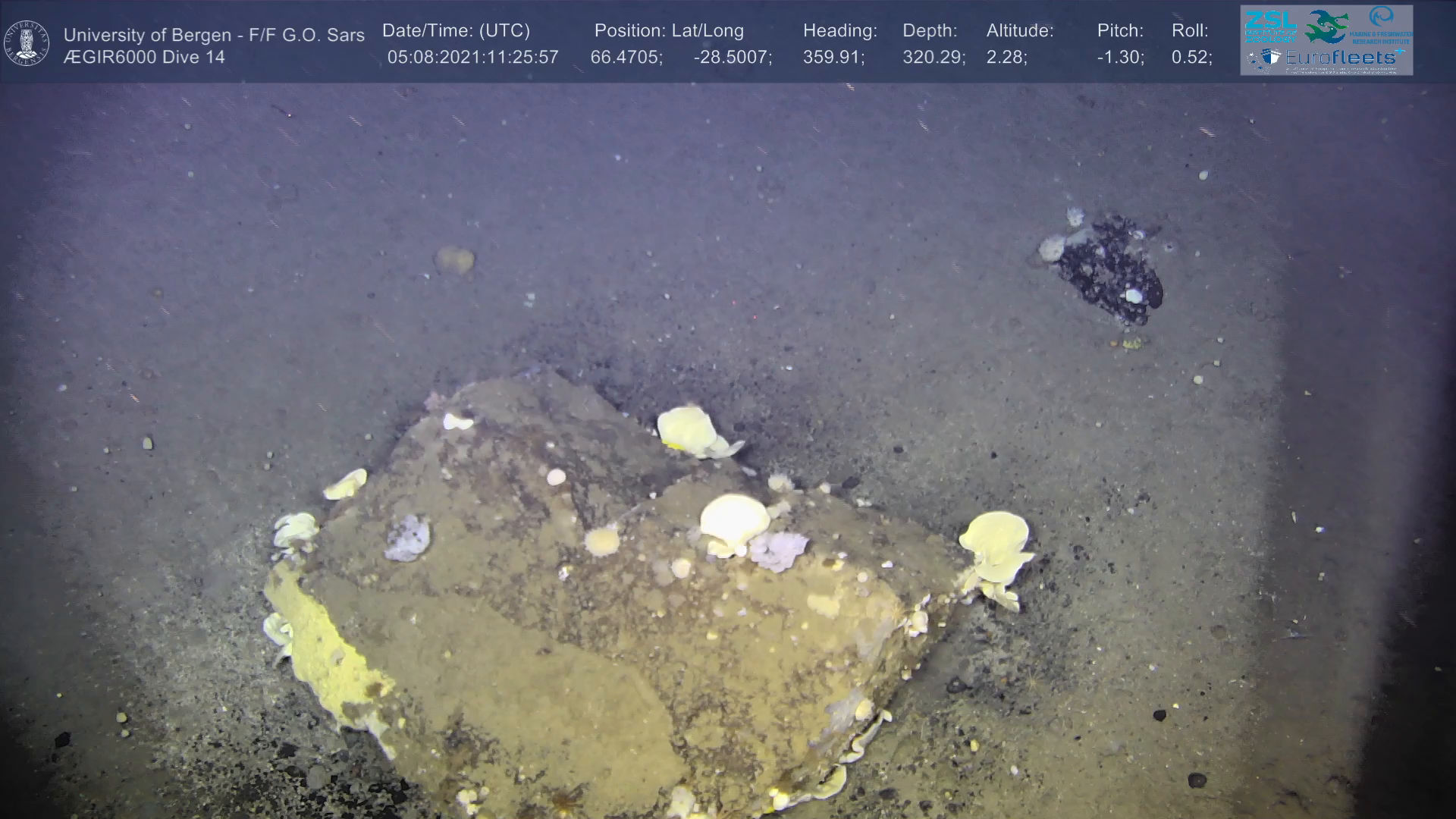Click the ÆGIR6000 Dive 14 label
This screenshot has height=819, width=1456.
click(144, 57)
